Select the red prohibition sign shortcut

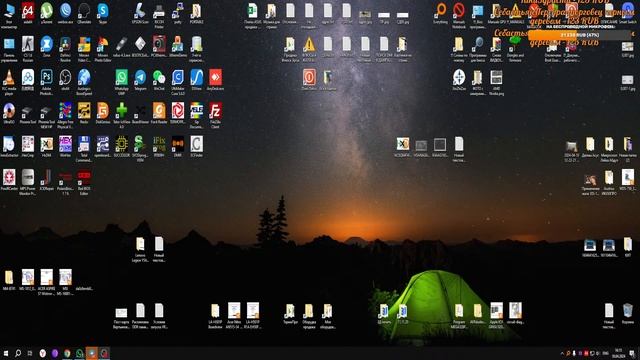coord(459,10)
